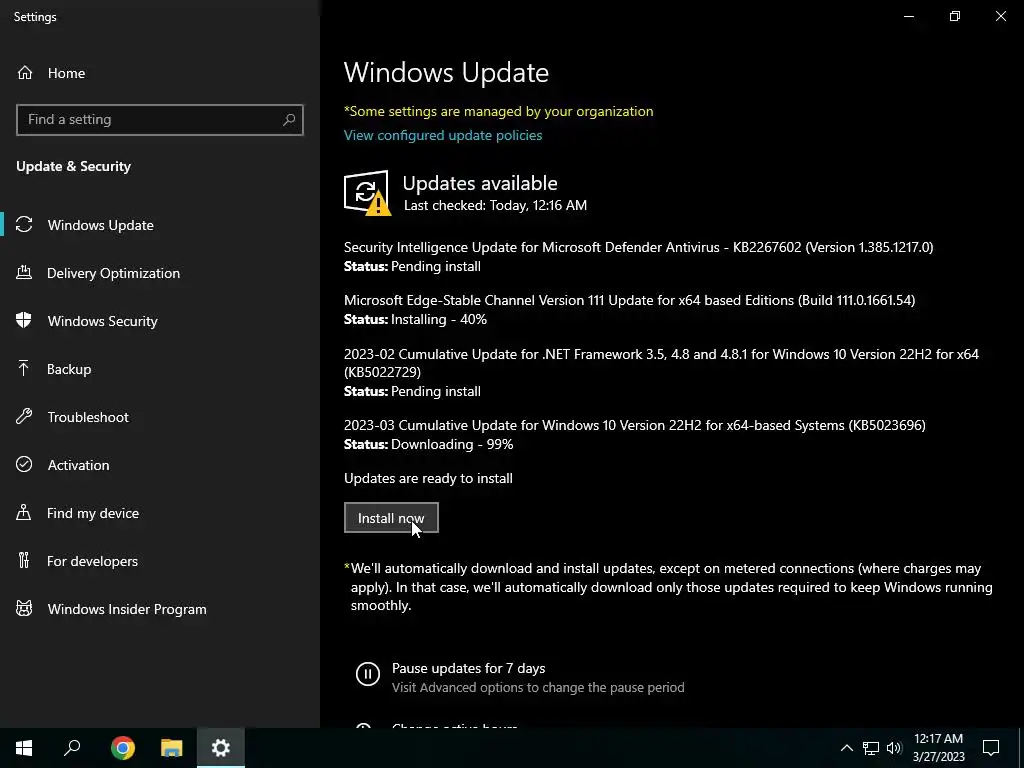Click the Find my device person icon
Screen dimensions: 1024x768
coord(24,513)
